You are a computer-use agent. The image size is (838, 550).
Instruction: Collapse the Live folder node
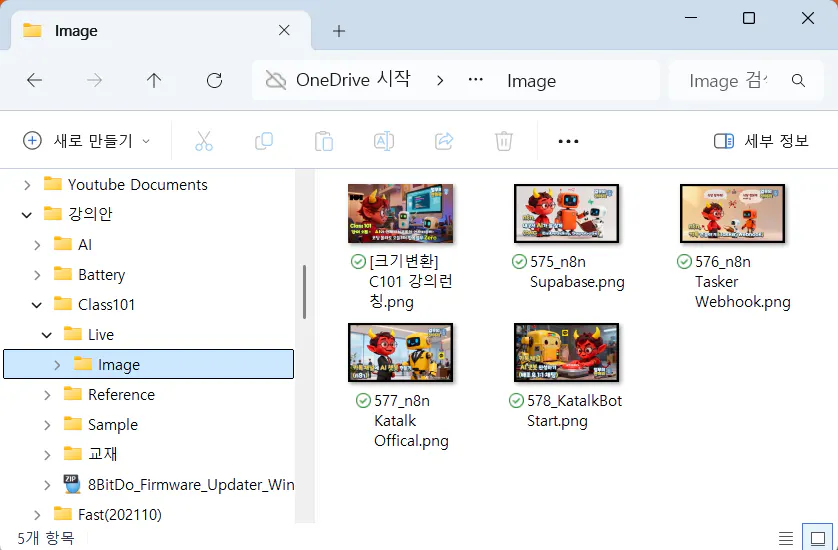[47, 335]
